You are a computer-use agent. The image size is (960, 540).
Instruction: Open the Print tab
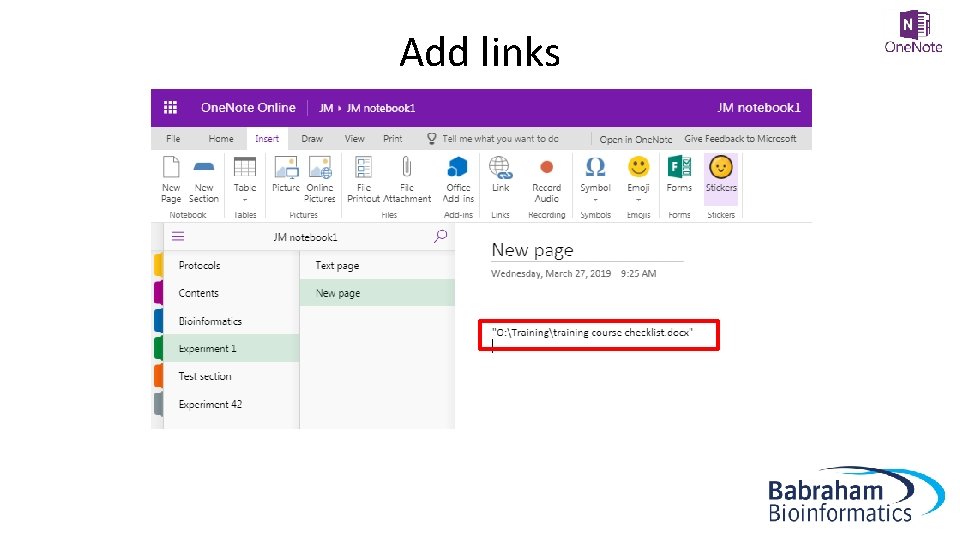pos(393,139)
